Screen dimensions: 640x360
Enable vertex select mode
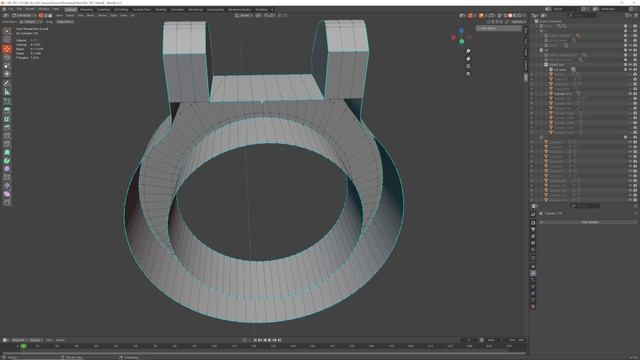coord(41,16)
